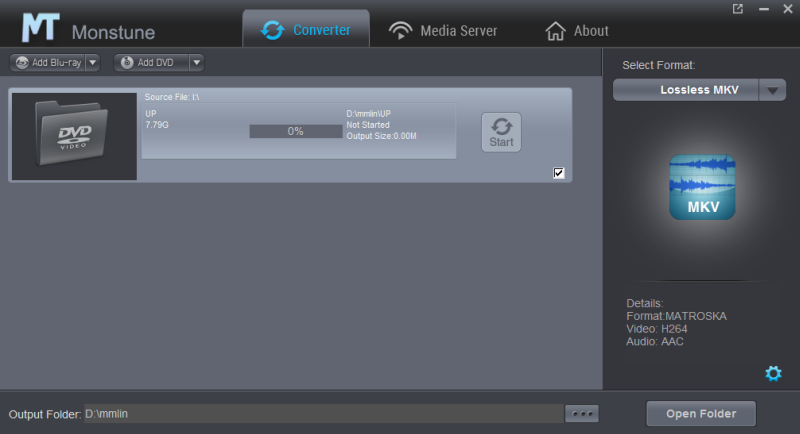The image size is (800, 434).
Task: Click the Blu-ray disc icon
Action: tap(22, 62)
